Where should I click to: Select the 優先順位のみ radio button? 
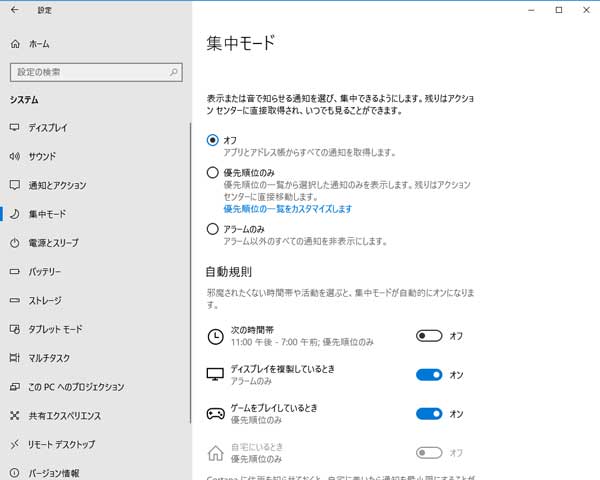213,172
